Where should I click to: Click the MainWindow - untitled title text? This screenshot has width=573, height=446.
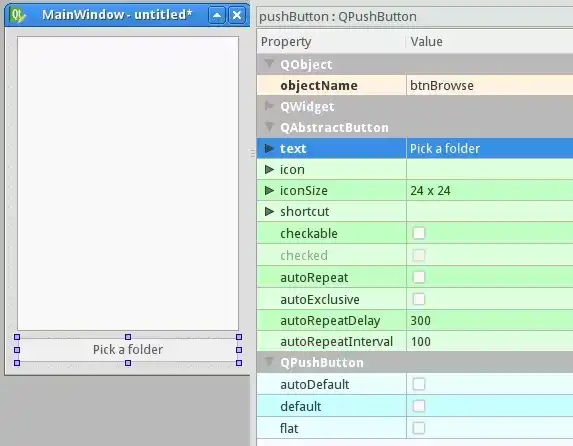point(117,15)
